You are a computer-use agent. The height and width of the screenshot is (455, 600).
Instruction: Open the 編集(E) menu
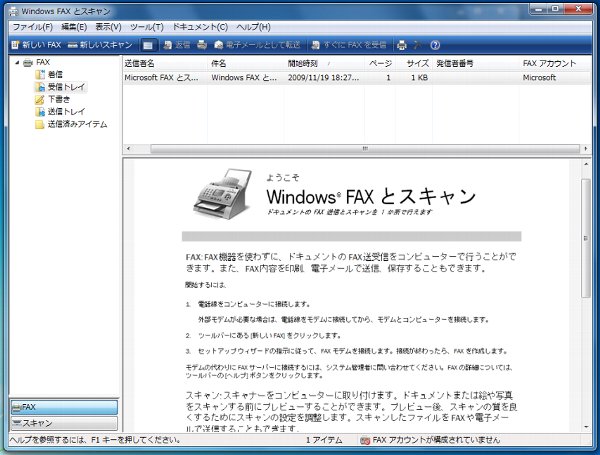pyautogui.click(x=74, y=27)
